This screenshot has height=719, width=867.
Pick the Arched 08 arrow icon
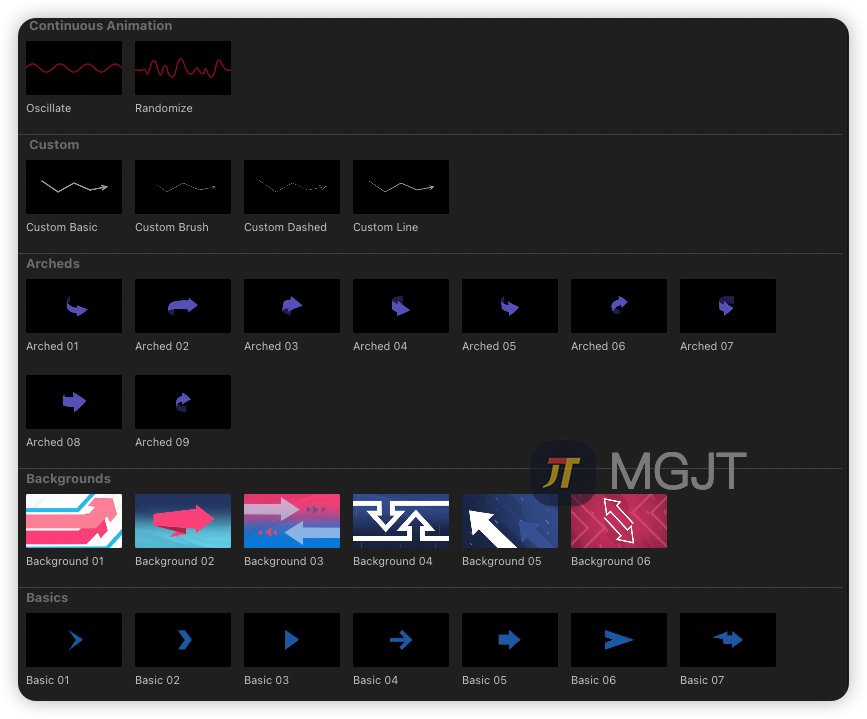(x=74, y=402)
